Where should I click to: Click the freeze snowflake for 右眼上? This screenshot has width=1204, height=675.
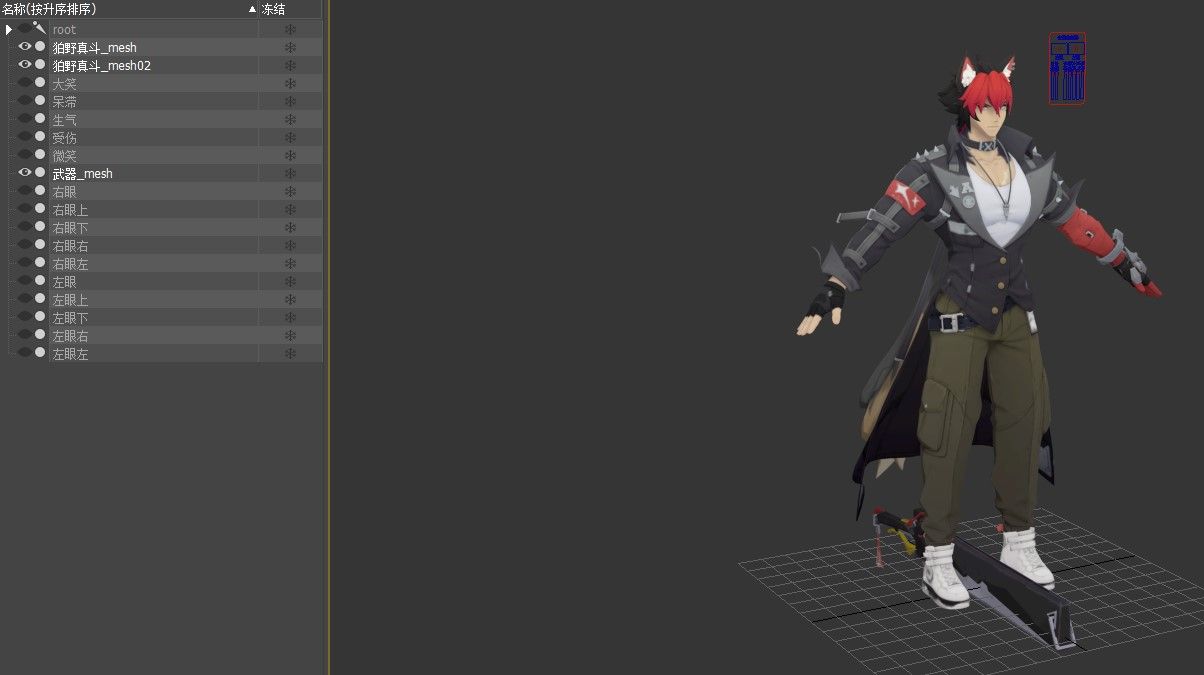coord(290,210)
